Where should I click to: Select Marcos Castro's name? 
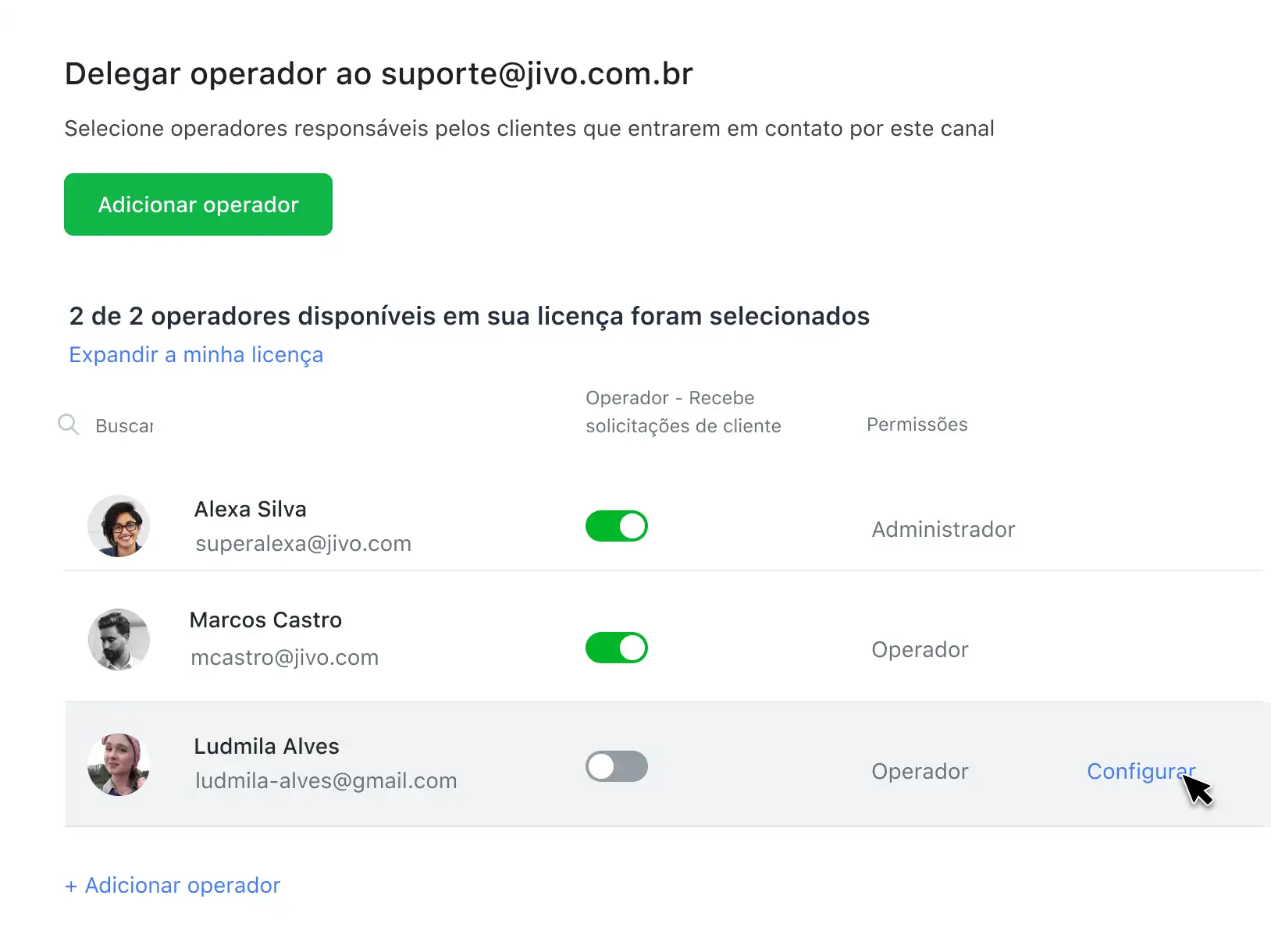tap(265, 620)
